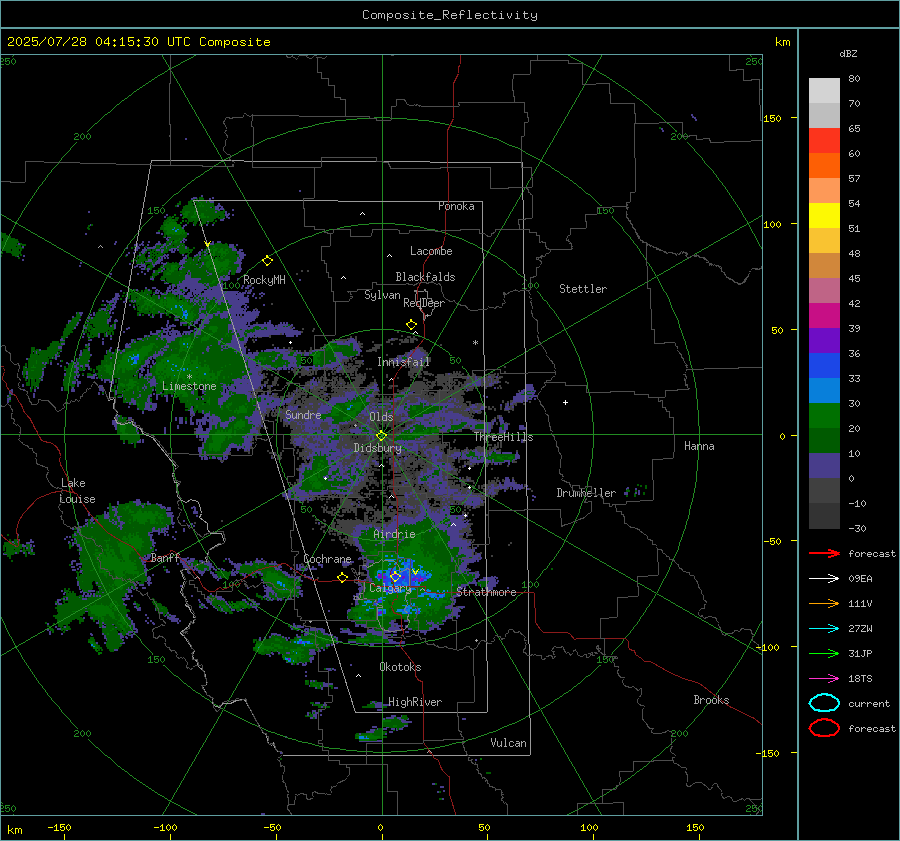The image size is (900, 841).
Task: Click the Hanna town label
Action: pyautogui.click(x=699, y=446)
